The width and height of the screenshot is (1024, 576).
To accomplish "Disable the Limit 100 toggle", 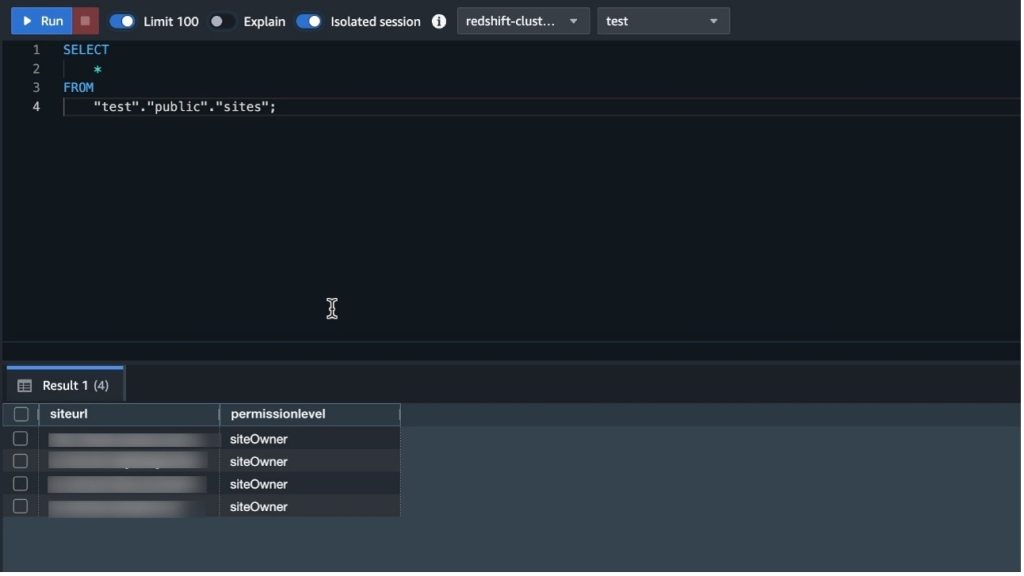I will click(x=122, y=20).
